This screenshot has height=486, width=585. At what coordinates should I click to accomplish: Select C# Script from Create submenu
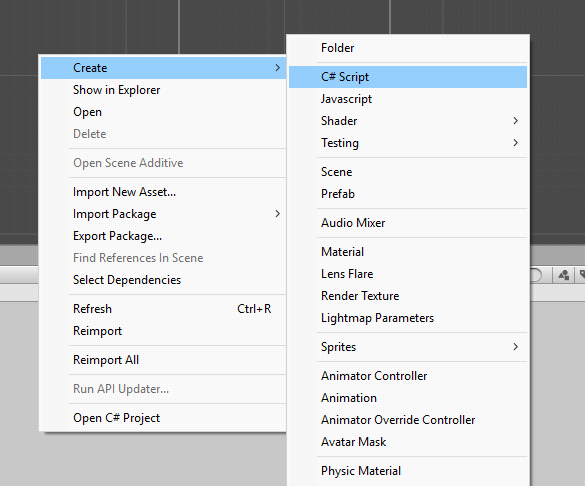pos(408,77)
